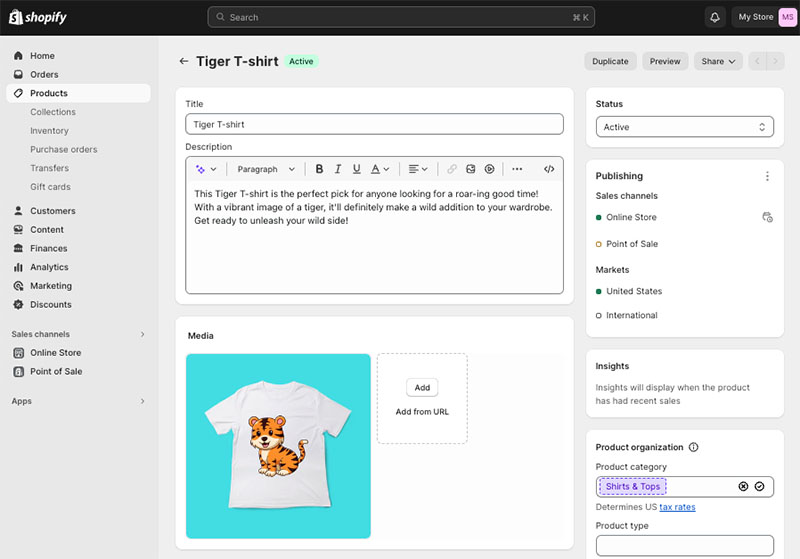Click Add from URL link
Screen dimensions: 800x559
[x=422, y=412]
